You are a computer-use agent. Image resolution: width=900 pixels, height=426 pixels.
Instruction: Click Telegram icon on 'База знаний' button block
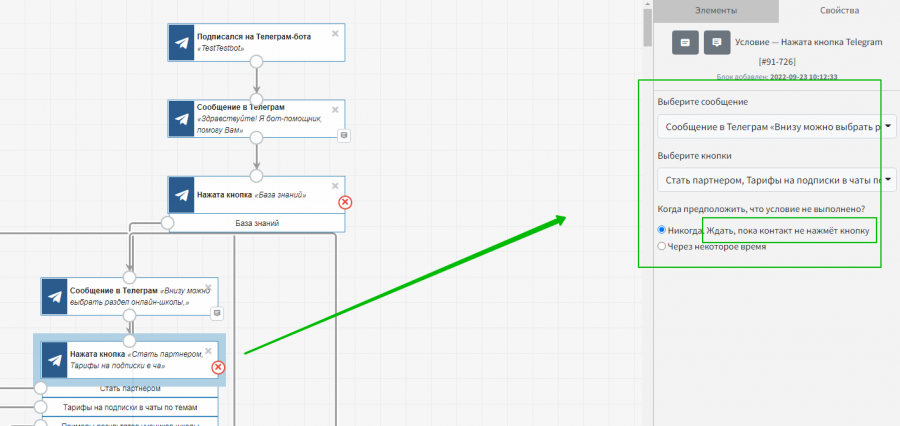tap(181, 194)
